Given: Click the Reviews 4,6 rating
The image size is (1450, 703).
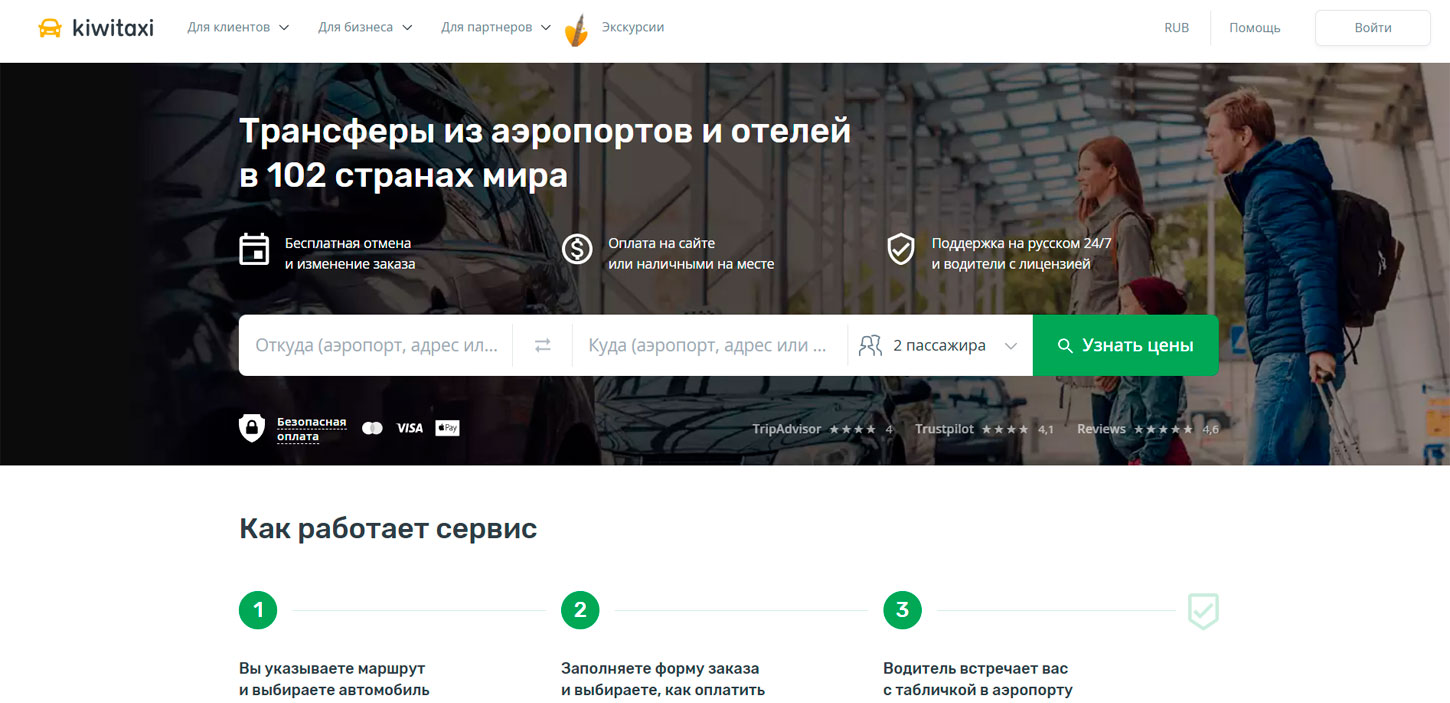Looking at the screenshot, I should 1148,429.
